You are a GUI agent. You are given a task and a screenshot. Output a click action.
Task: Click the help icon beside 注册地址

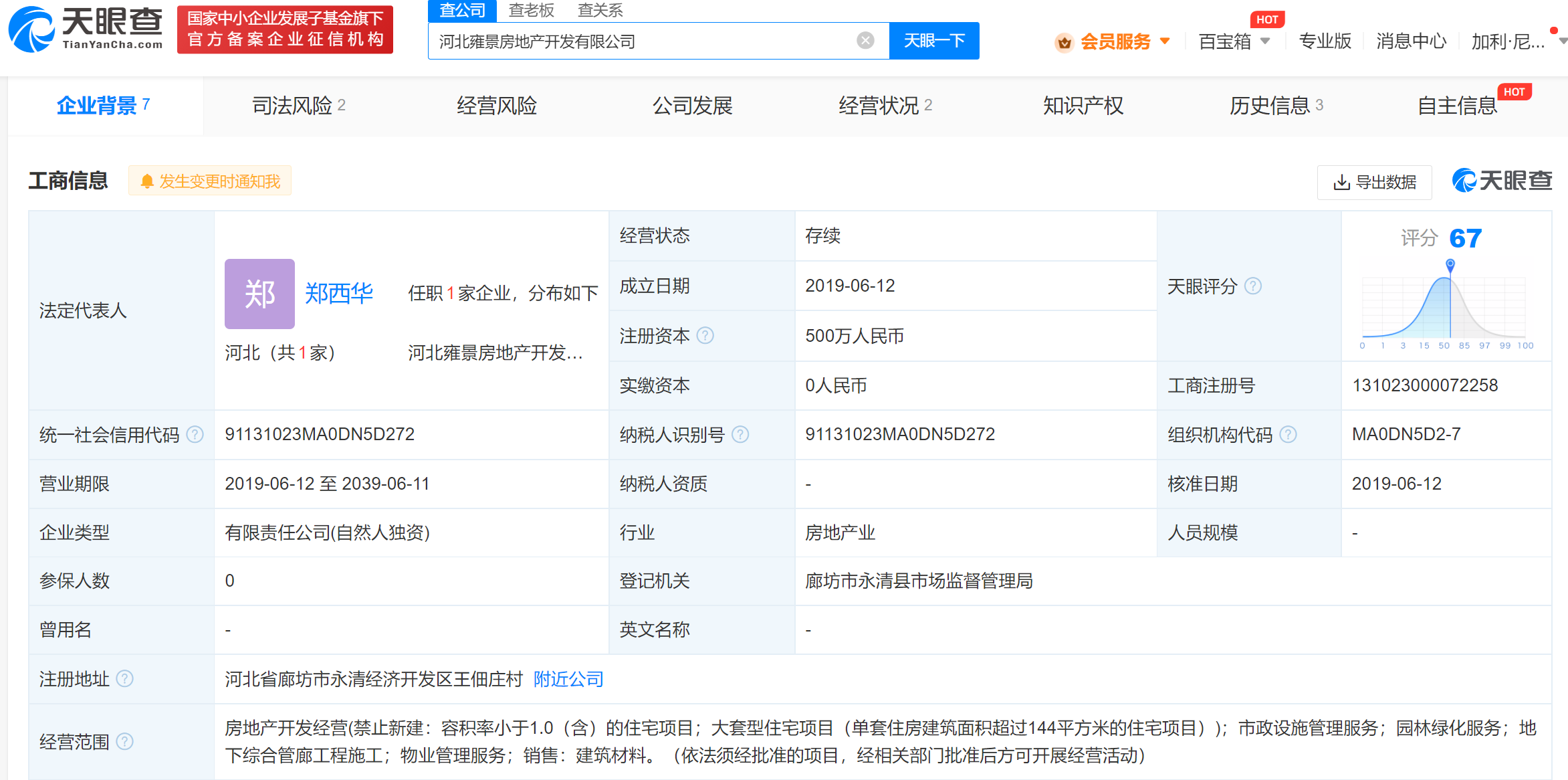point(125,679)
